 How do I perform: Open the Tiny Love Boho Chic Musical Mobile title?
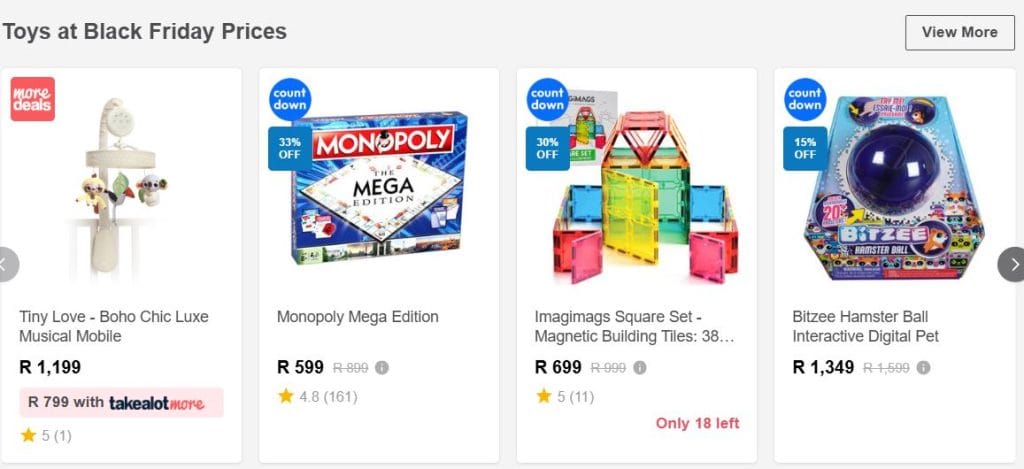114,326
